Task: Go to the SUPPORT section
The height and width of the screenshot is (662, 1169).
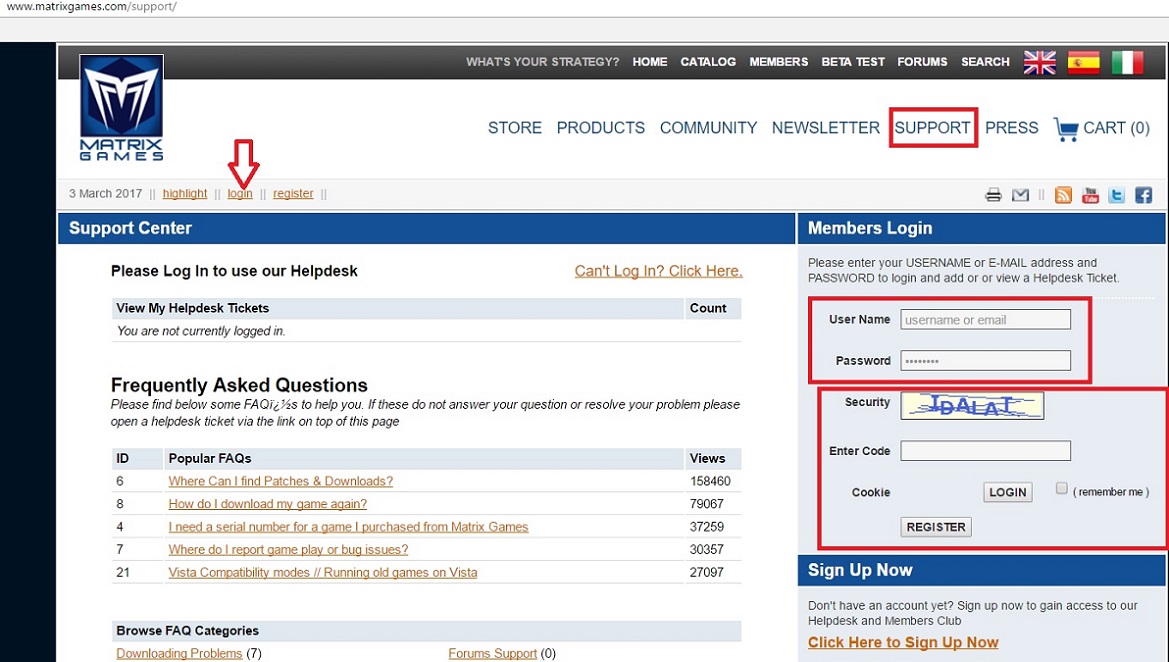Action: coord(932,128)
